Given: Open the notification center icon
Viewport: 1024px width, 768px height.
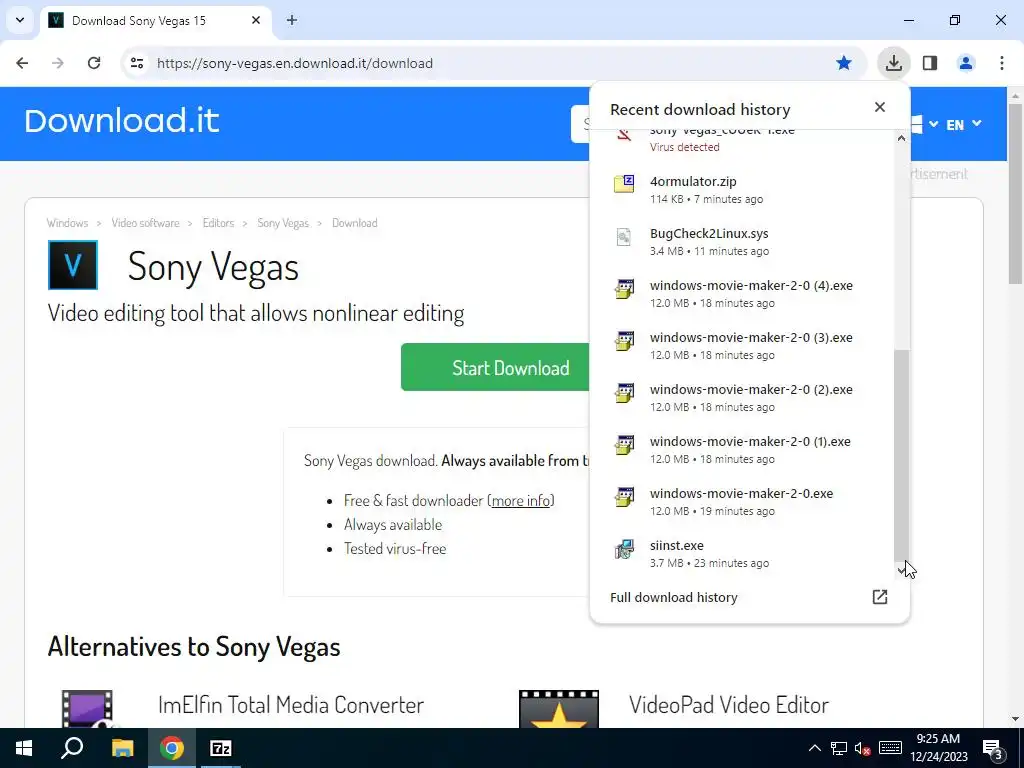Looking at the screenshot, I should coord(993,748).
